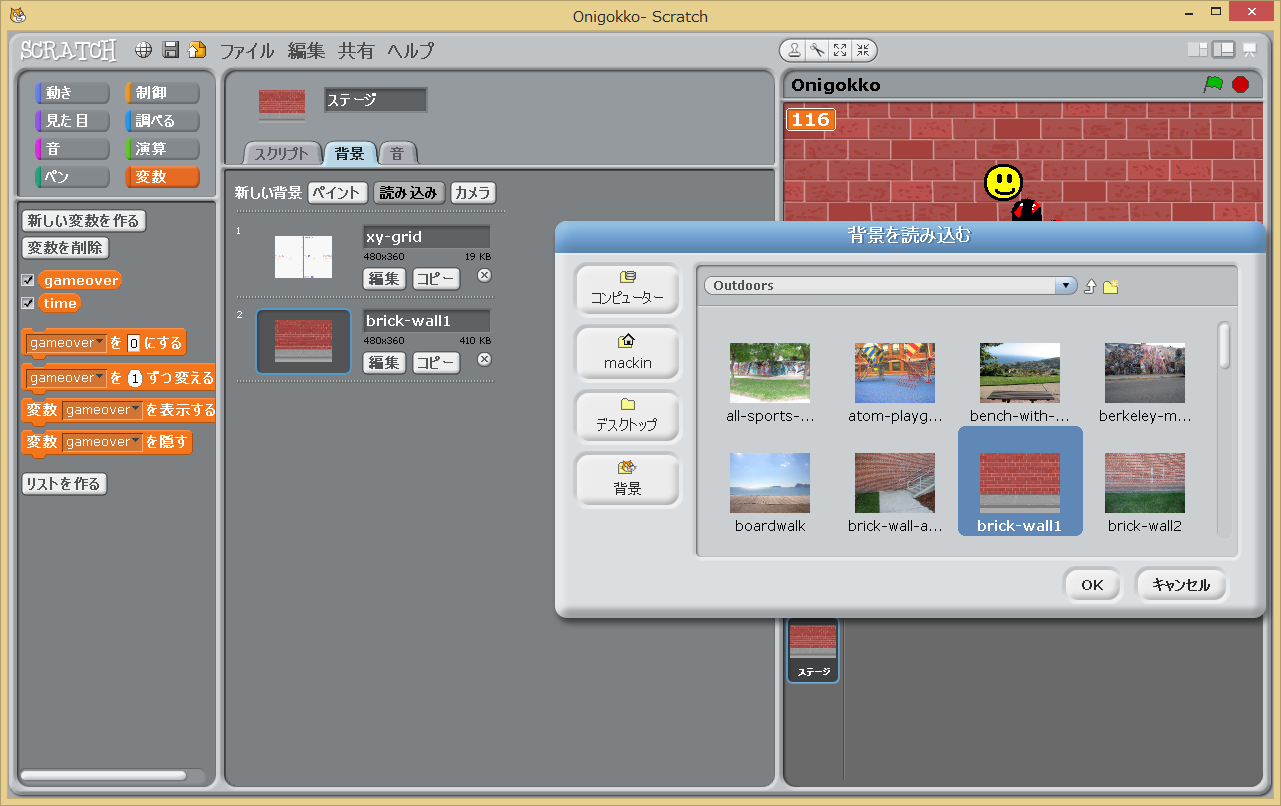1281x806 pixels.
Task: Open the コンピューター location
Action: tap(627, 289)
